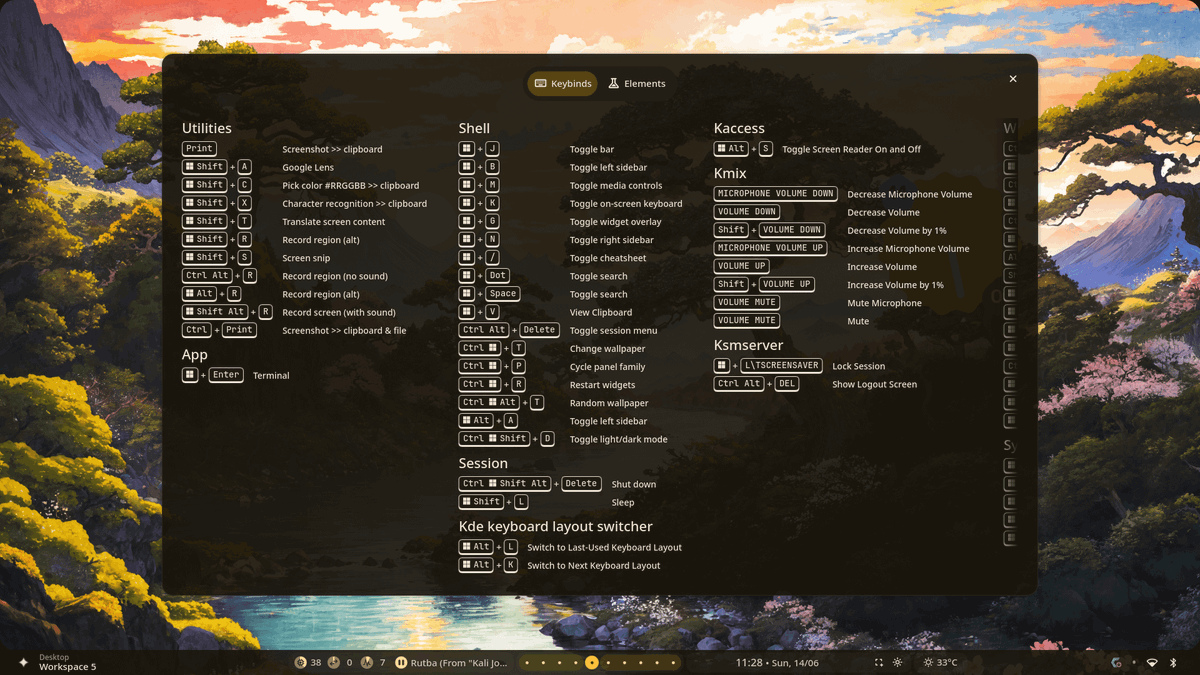Close the cheatsheet with the X button
Screen dimensions: 1200x675
pos(1013,79)
